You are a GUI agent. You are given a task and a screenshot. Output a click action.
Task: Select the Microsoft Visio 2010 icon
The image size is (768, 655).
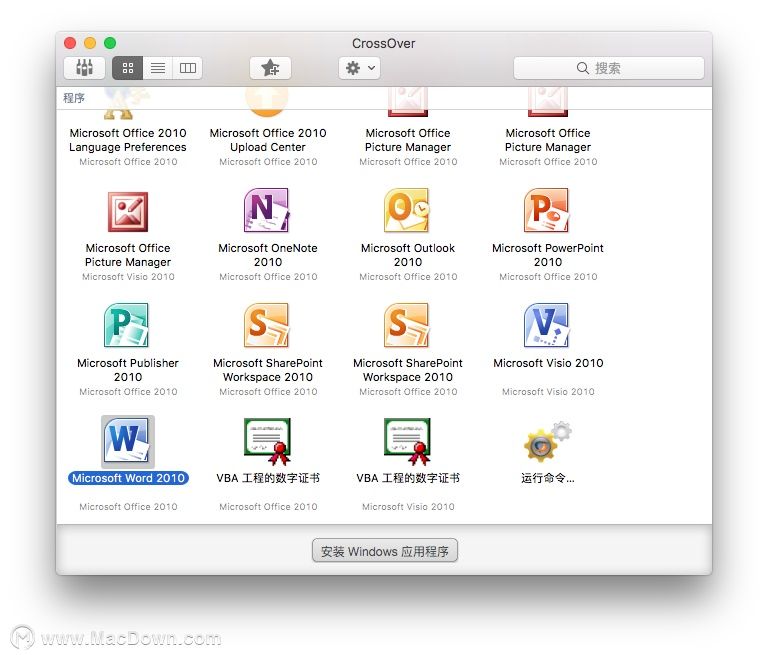point(547,325)
